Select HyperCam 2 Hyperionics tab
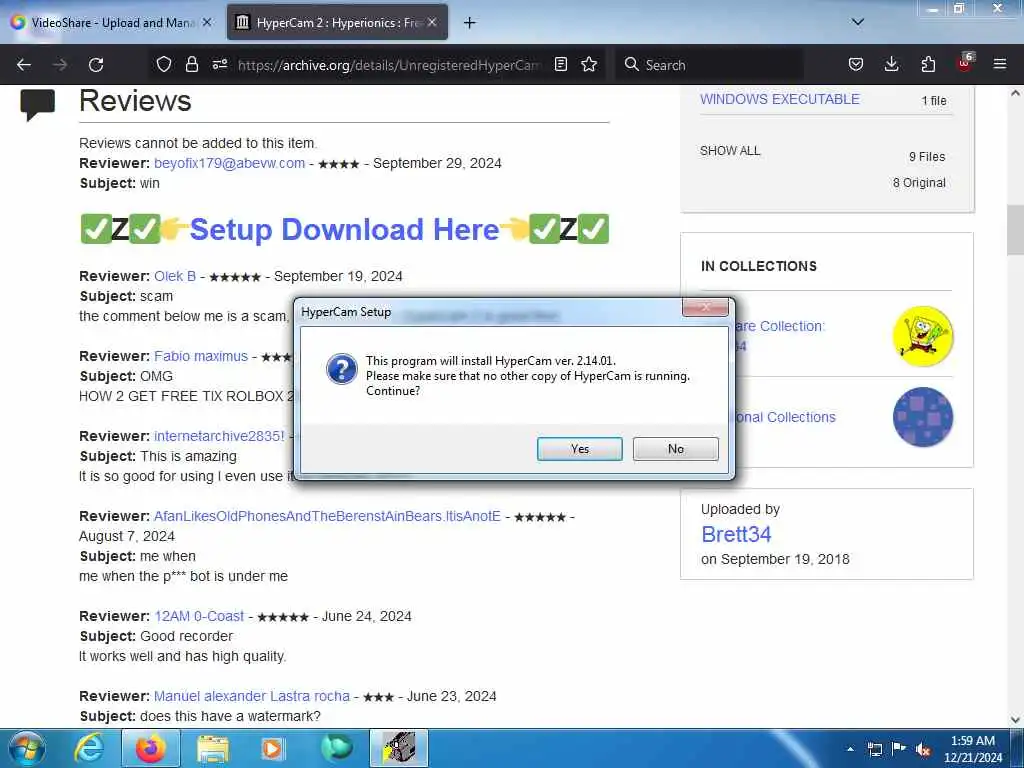This screenshot has height=768, width=1024. point(338,22)
